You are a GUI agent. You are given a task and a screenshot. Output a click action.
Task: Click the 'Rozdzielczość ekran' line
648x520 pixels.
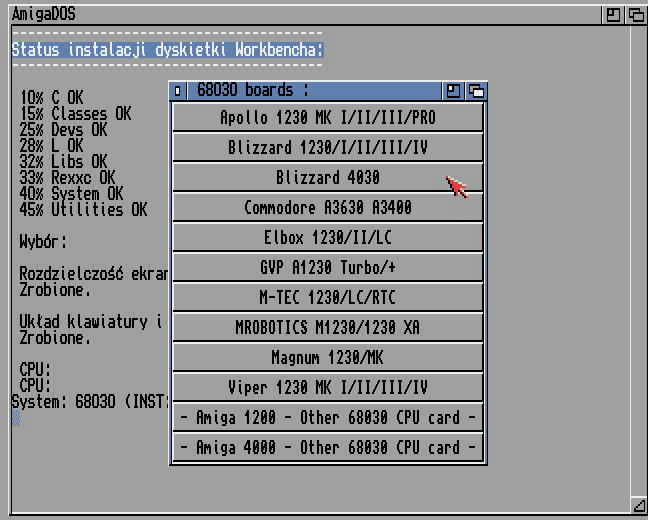click(94, 274)
